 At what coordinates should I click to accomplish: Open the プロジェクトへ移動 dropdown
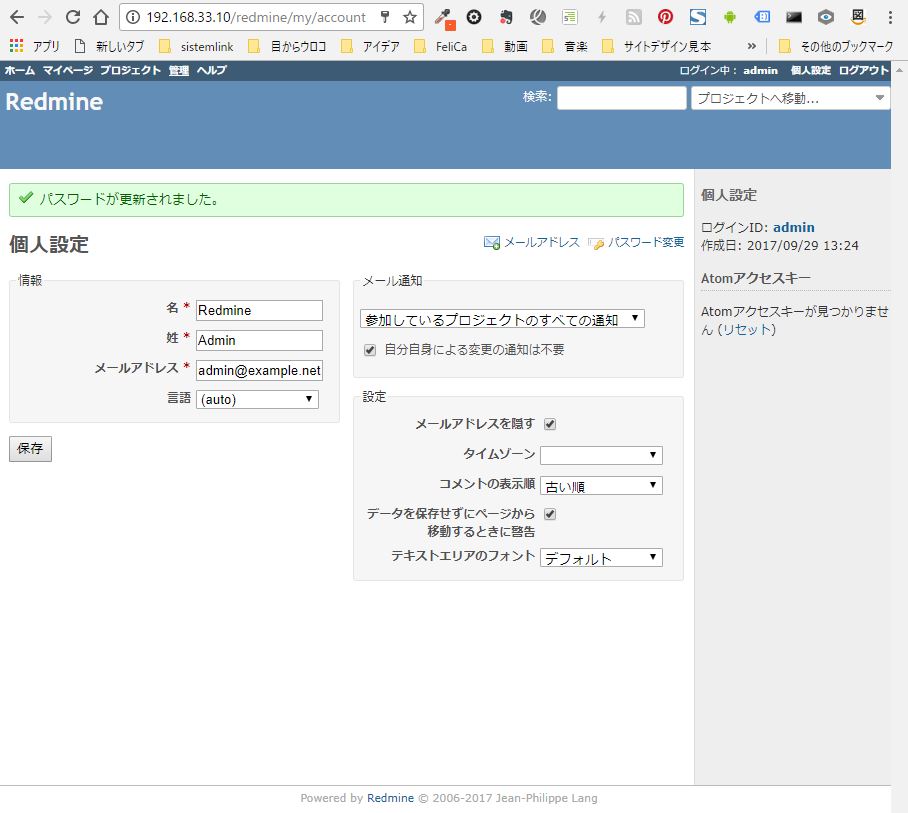(790, 98)
